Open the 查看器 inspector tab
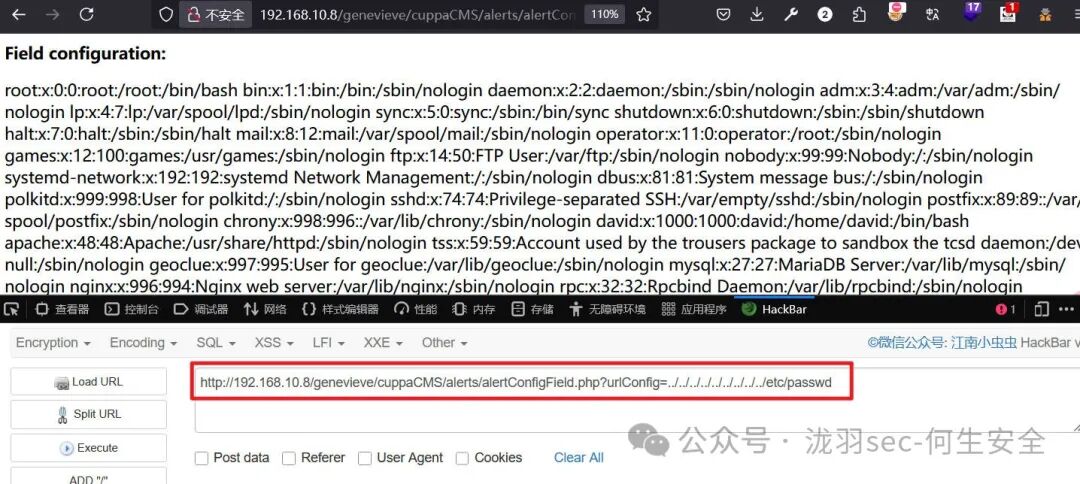1080x484 pixels. [x=62, y=309]
